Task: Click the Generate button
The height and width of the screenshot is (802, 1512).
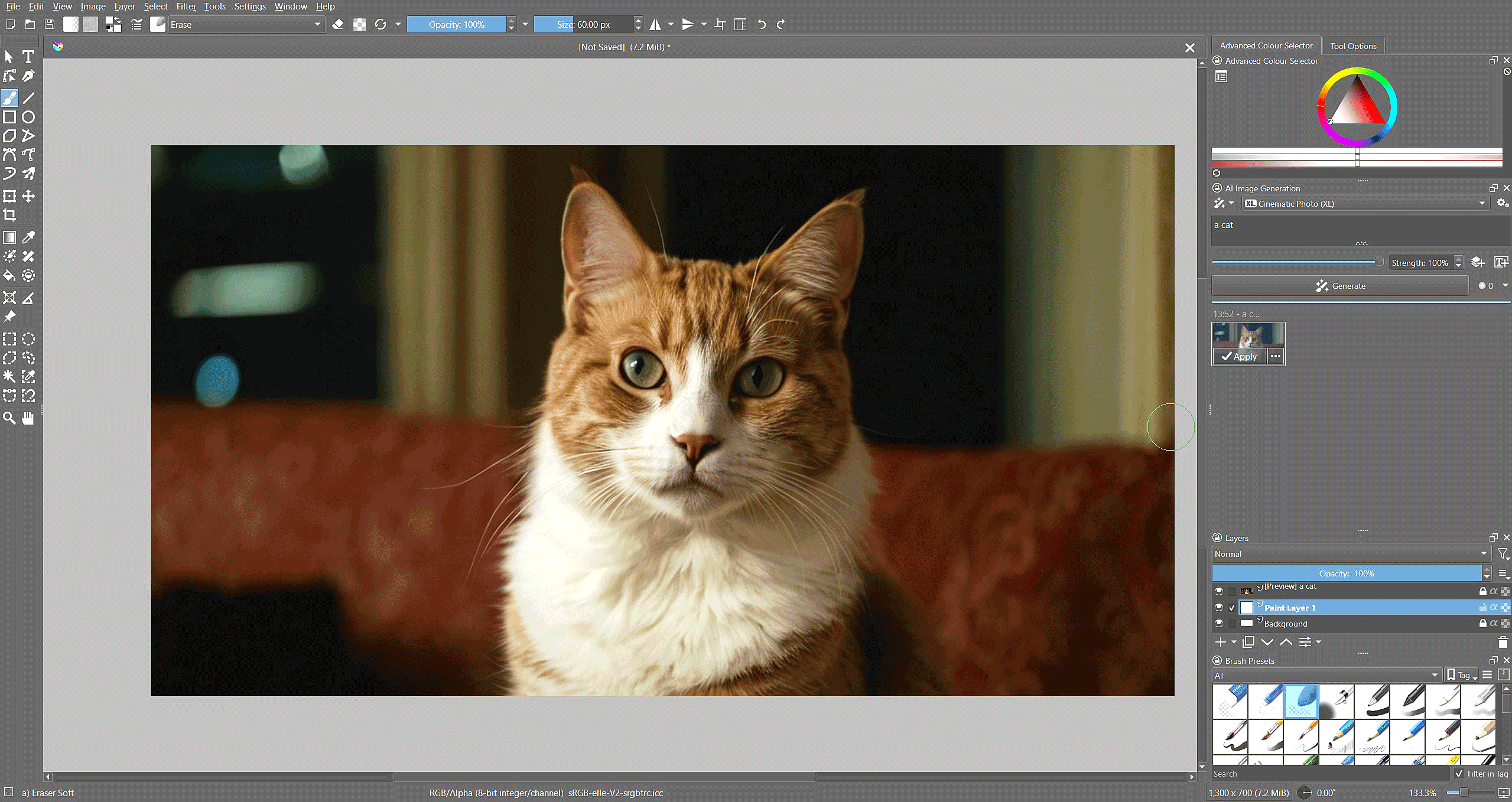Action: 1340,286
